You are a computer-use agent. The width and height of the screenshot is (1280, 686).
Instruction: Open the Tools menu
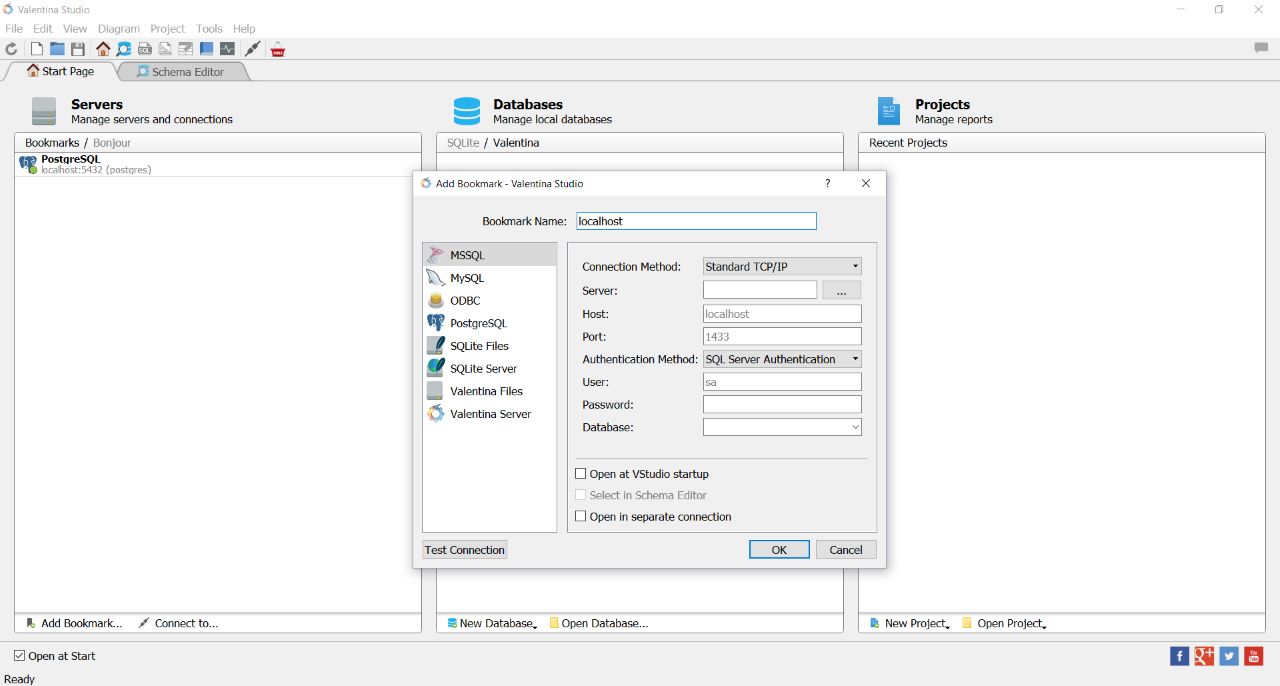pos(209,29)
